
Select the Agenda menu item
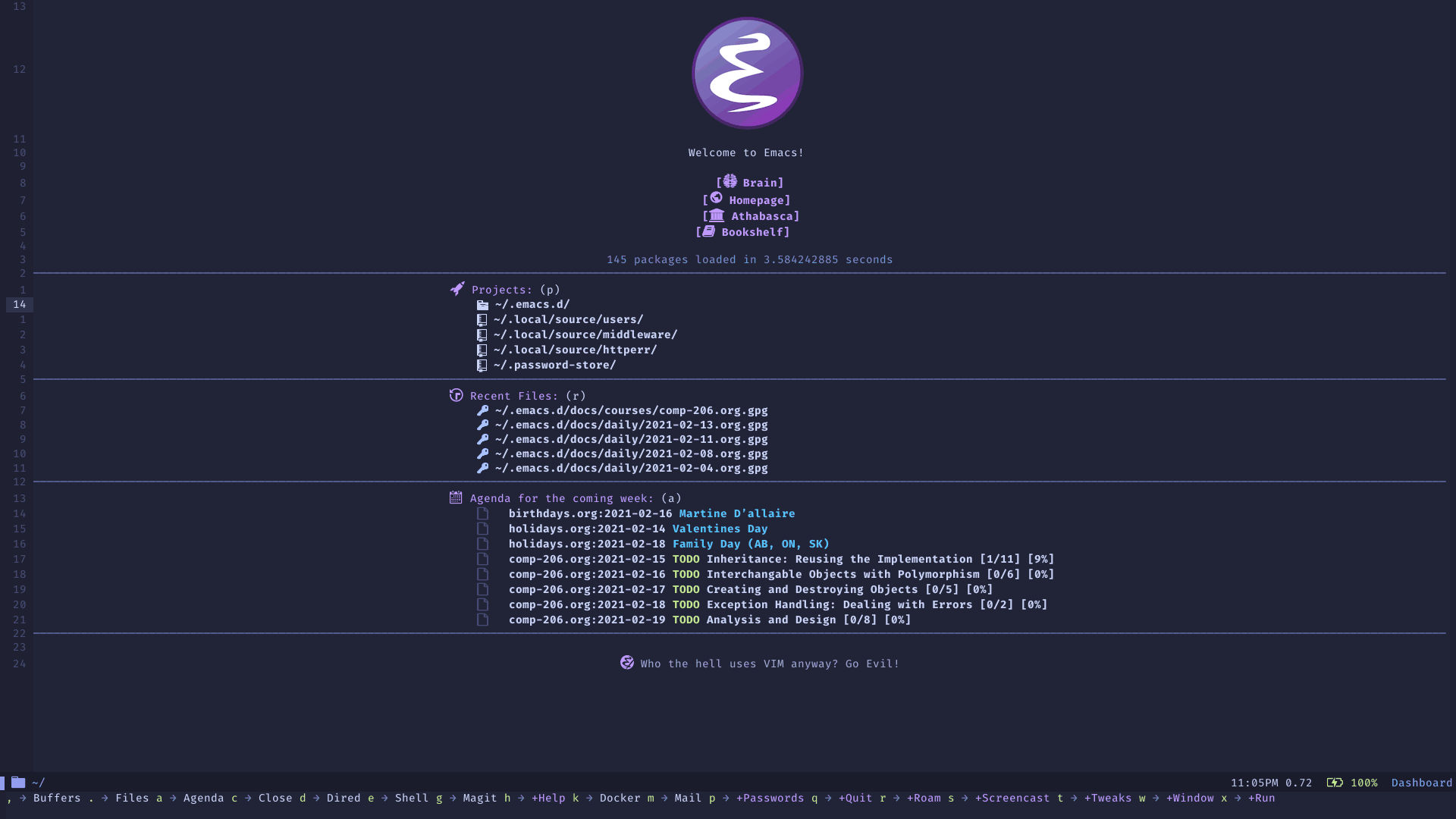(x=204, y=798)
